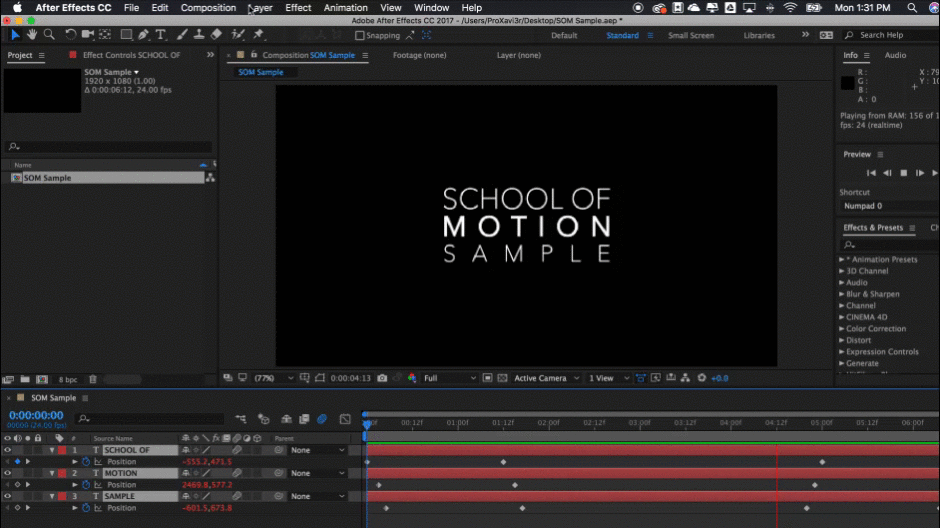This screenshot has height=528, width=940.
Task: Click the viewer exposure value +0.0
Action: 719,378
